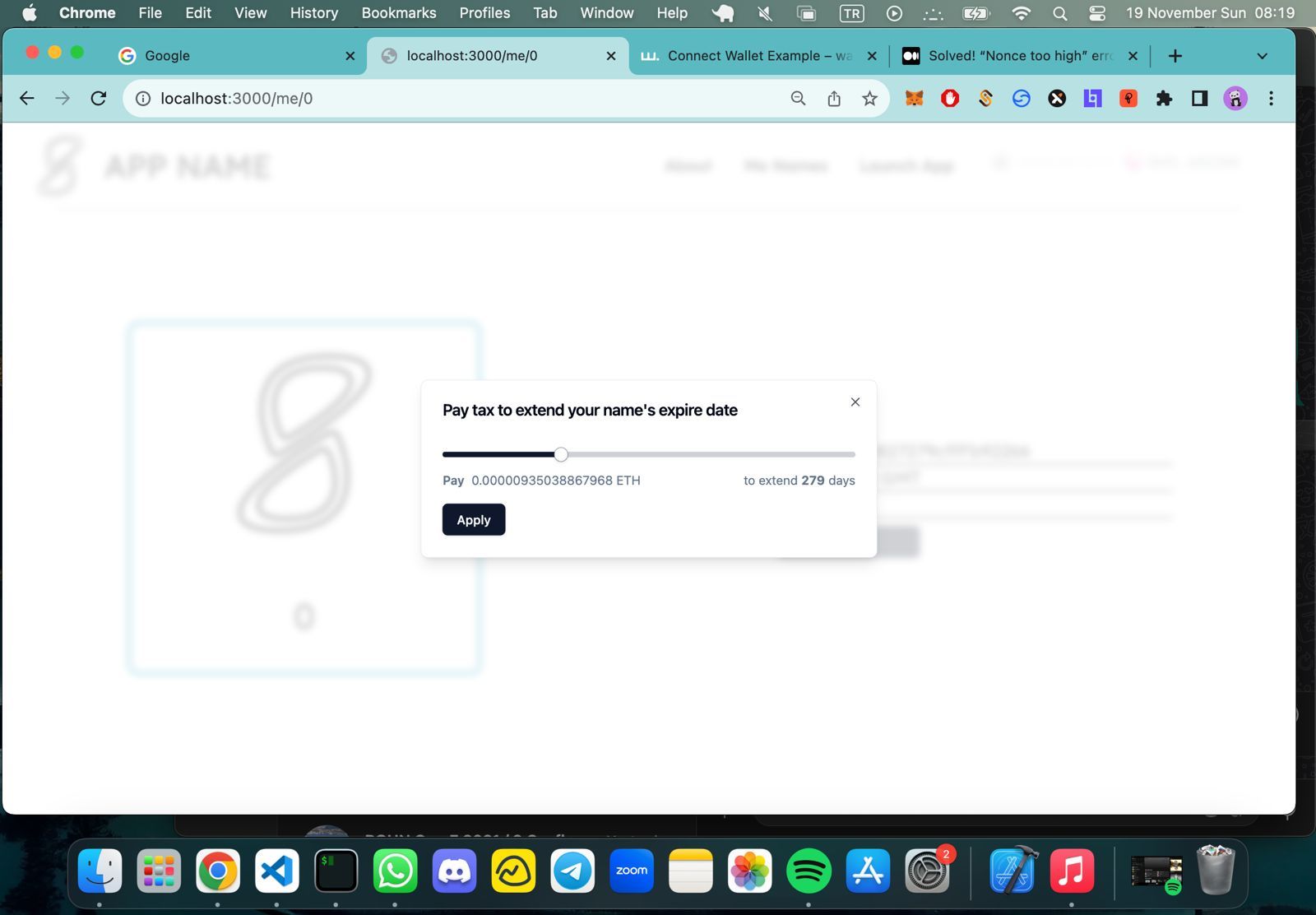Click the '0.00000935038867968 ETH' amount text
The image size is (1316, 915).
[556, 481]
